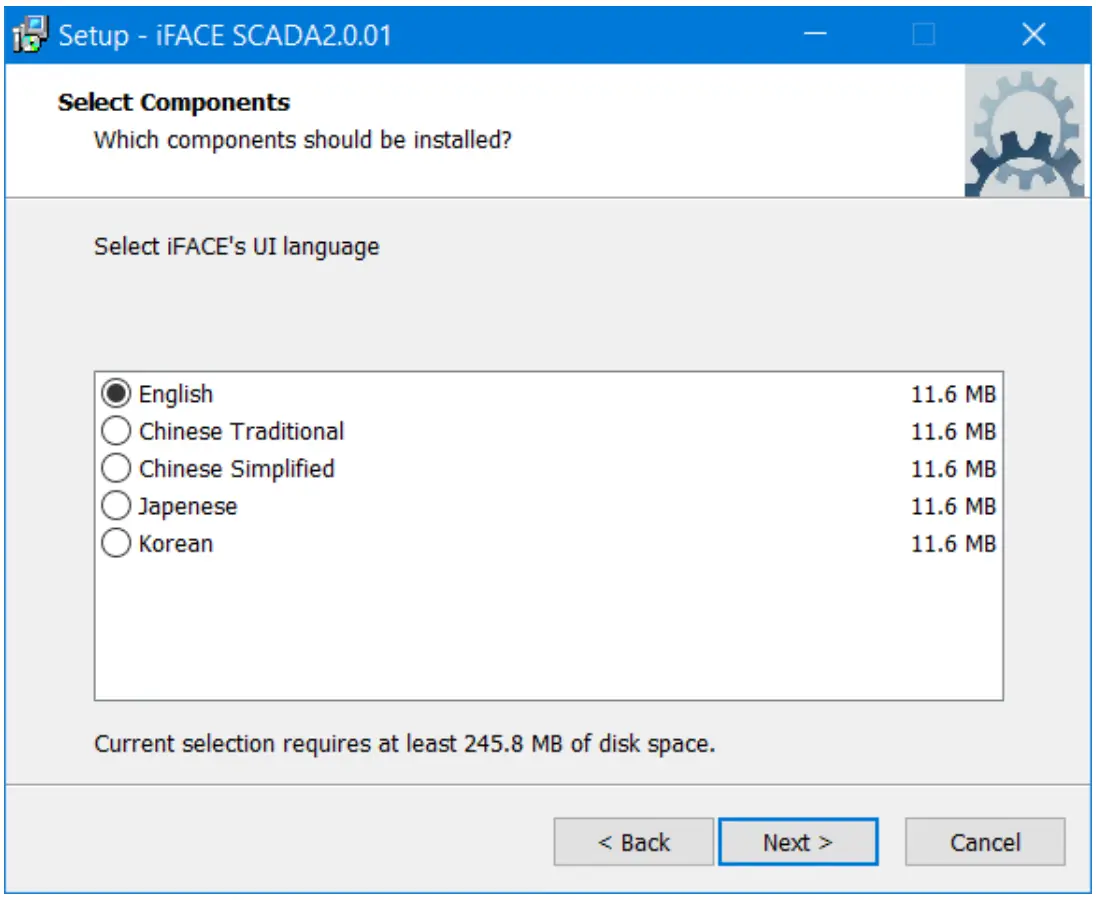Cancel the installation
The width and height of the screenshot is (1096, 900).
984,842
